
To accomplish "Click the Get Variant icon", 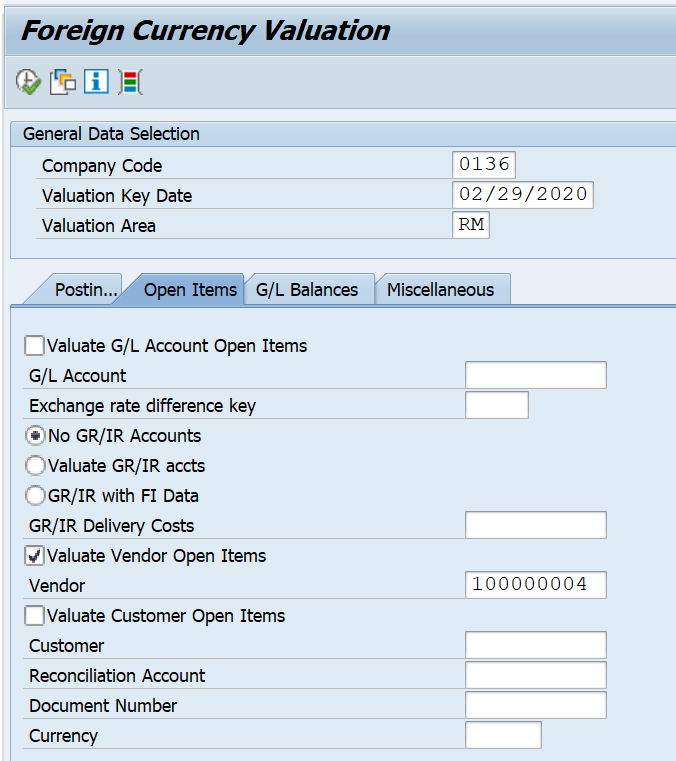I will 62,82.
